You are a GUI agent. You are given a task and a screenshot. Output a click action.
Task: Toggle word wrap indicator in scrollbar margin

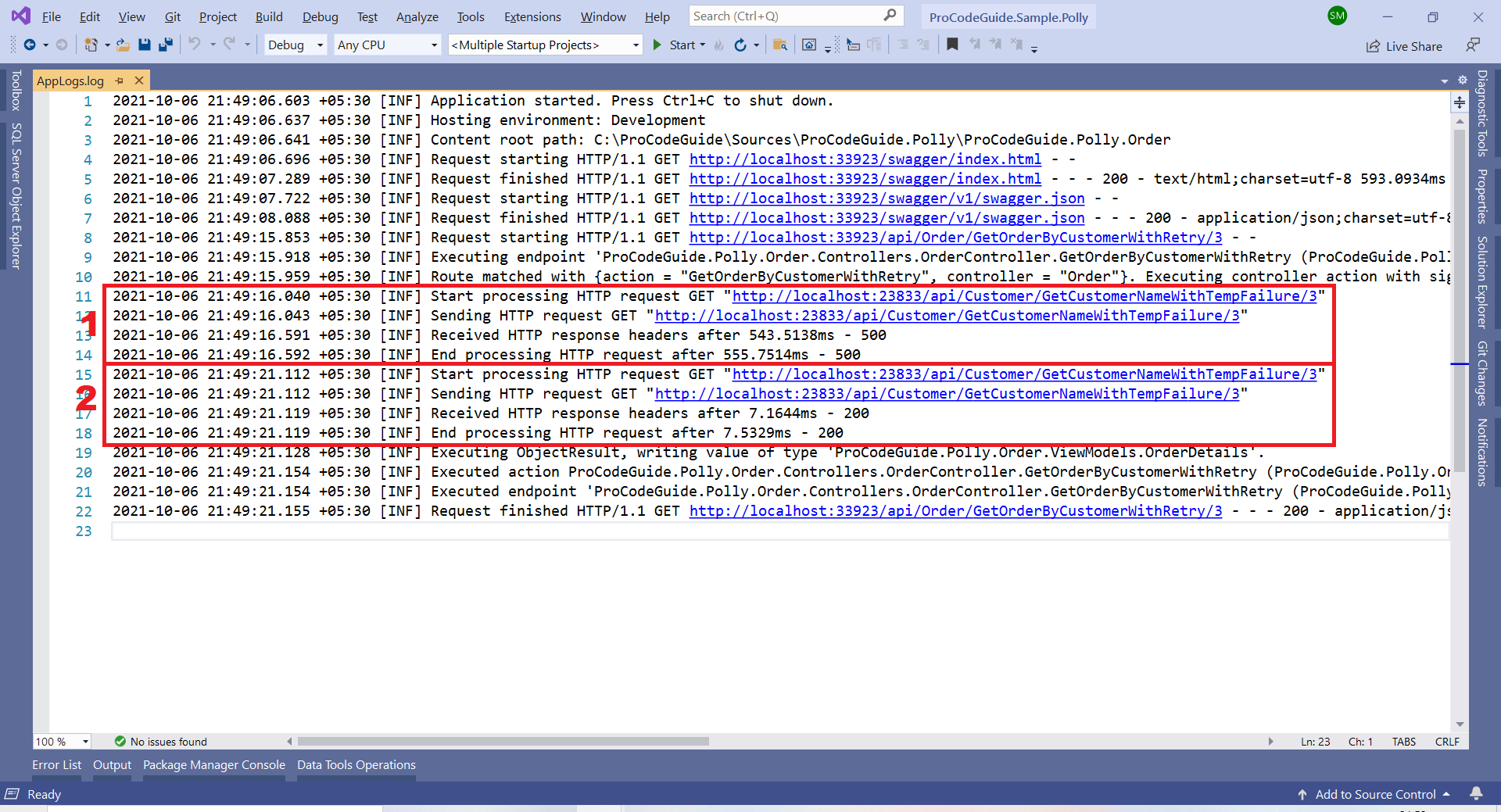tap(1460, 102)
